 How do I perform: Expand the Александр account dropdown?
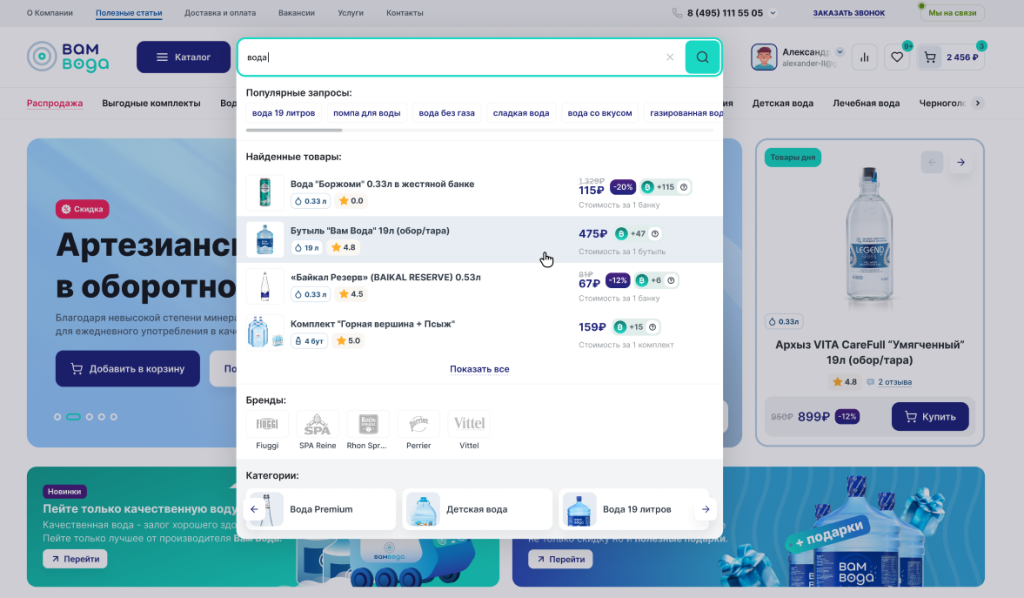(839, 52)
